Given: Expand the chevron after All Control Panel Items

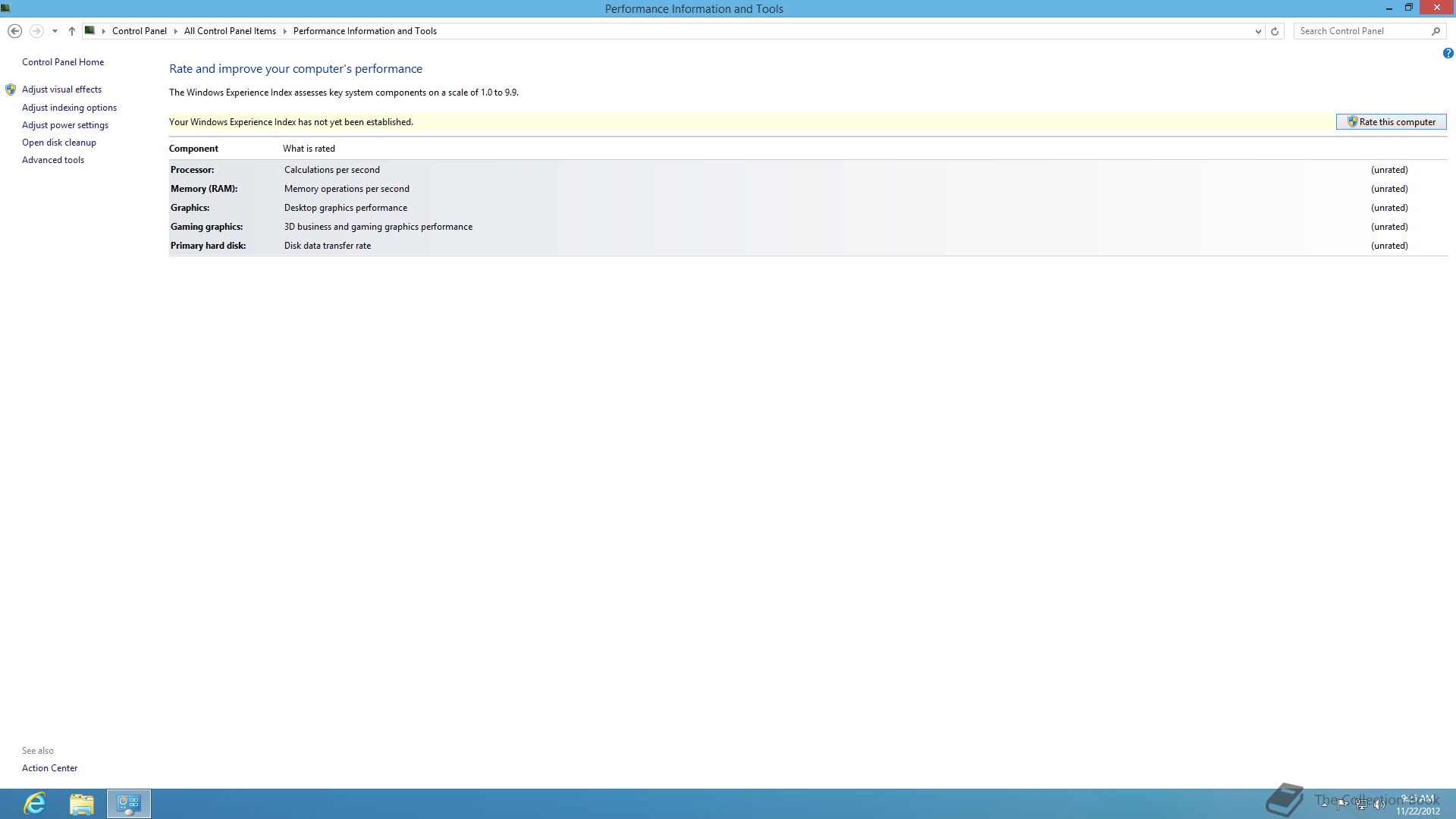Looking at the screenshot, I should [x=285, y=31].
